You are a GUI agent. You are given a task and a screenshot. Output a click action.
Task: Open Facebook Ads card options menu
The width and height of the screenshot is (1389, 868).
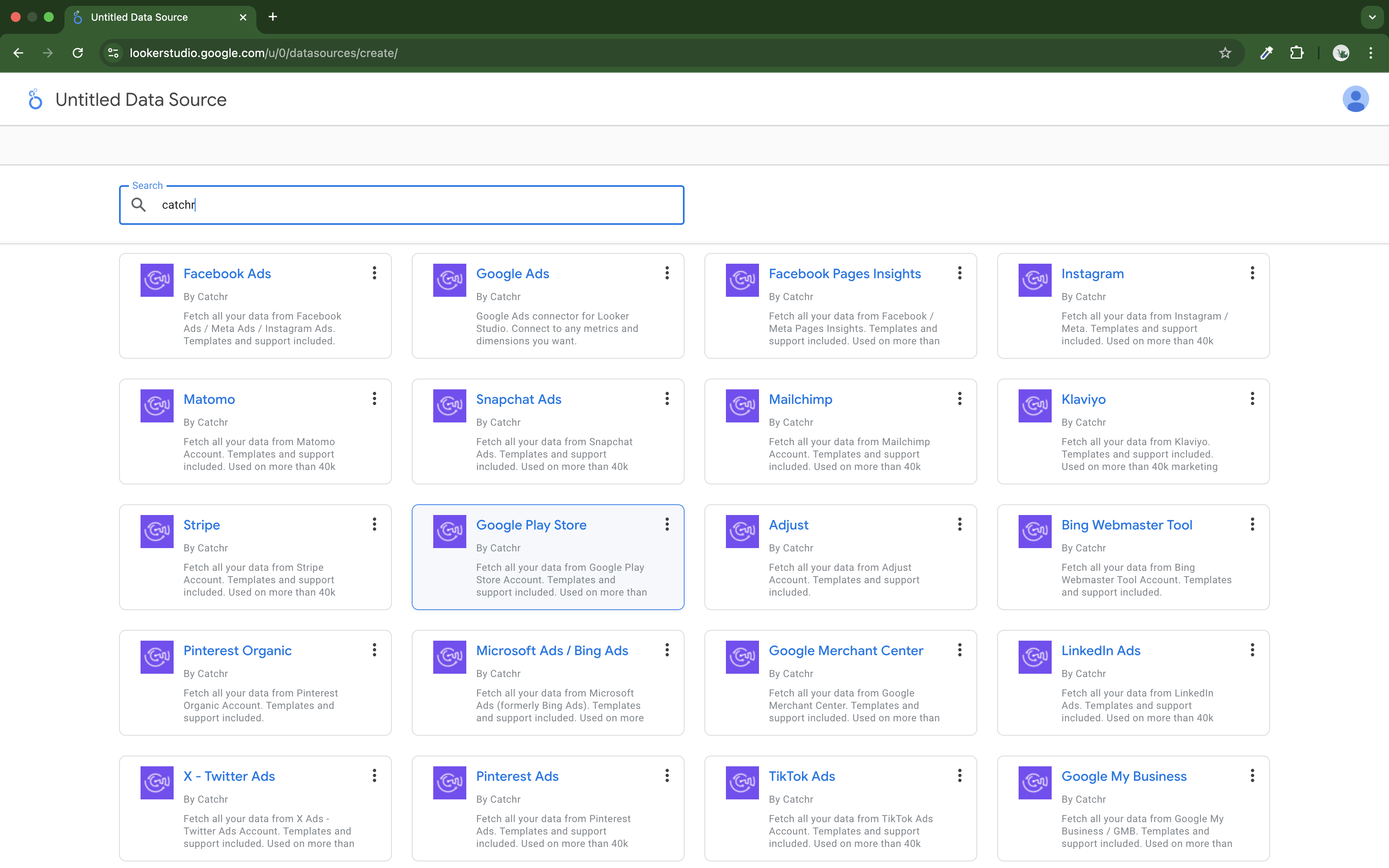(x=374, y=273)
